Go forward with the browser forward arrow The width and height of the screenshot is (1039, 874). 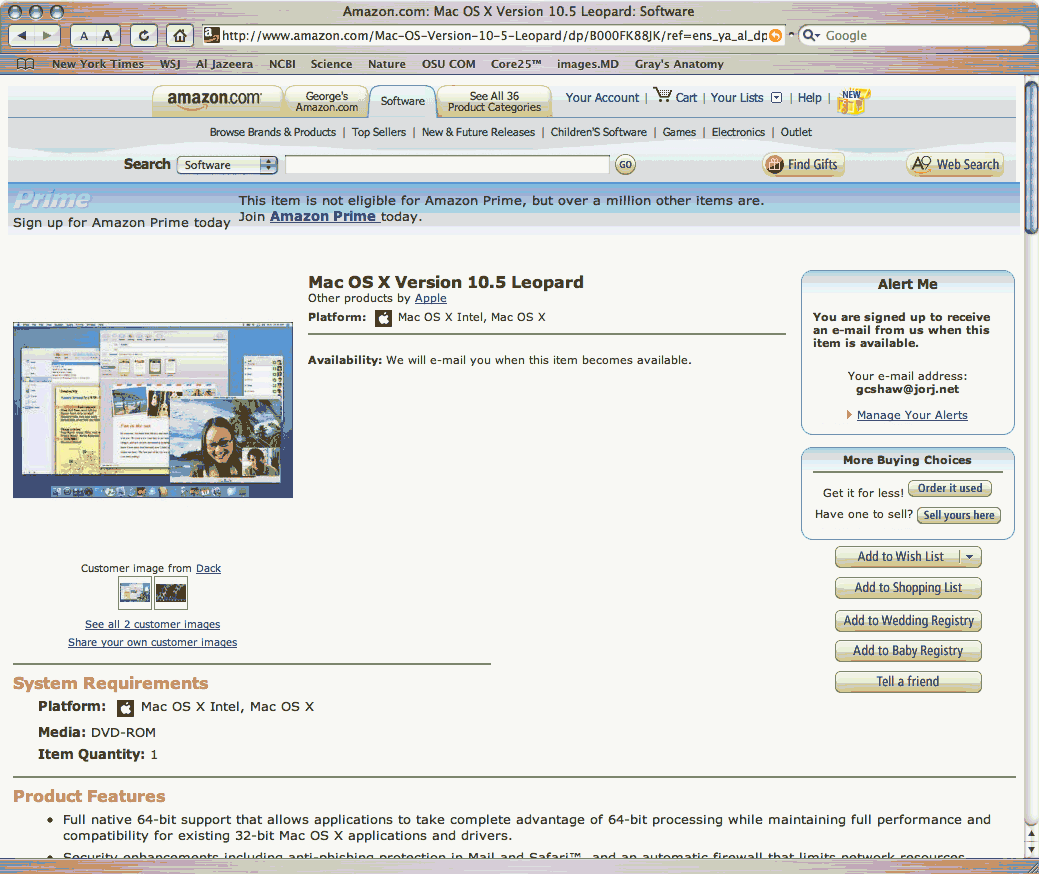tap(47, 36)
